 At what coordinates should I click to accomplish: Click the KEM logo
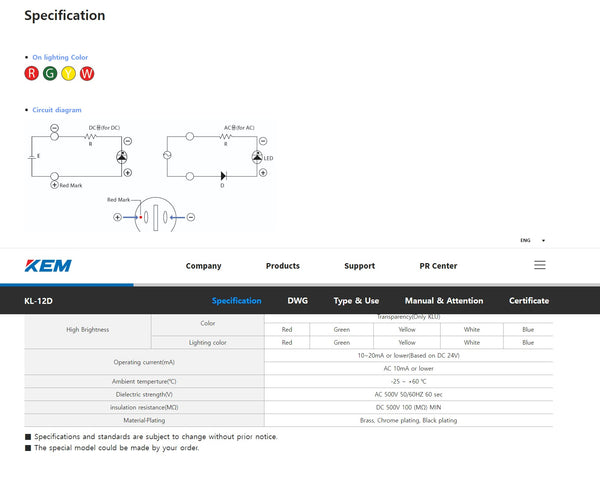click(48, 266)
